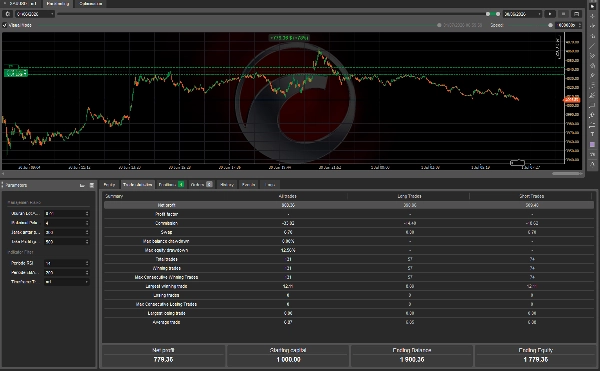Click the save parameters icon in Parameters header
Viewport: 600px width, 371px height.
coord(91,185)
